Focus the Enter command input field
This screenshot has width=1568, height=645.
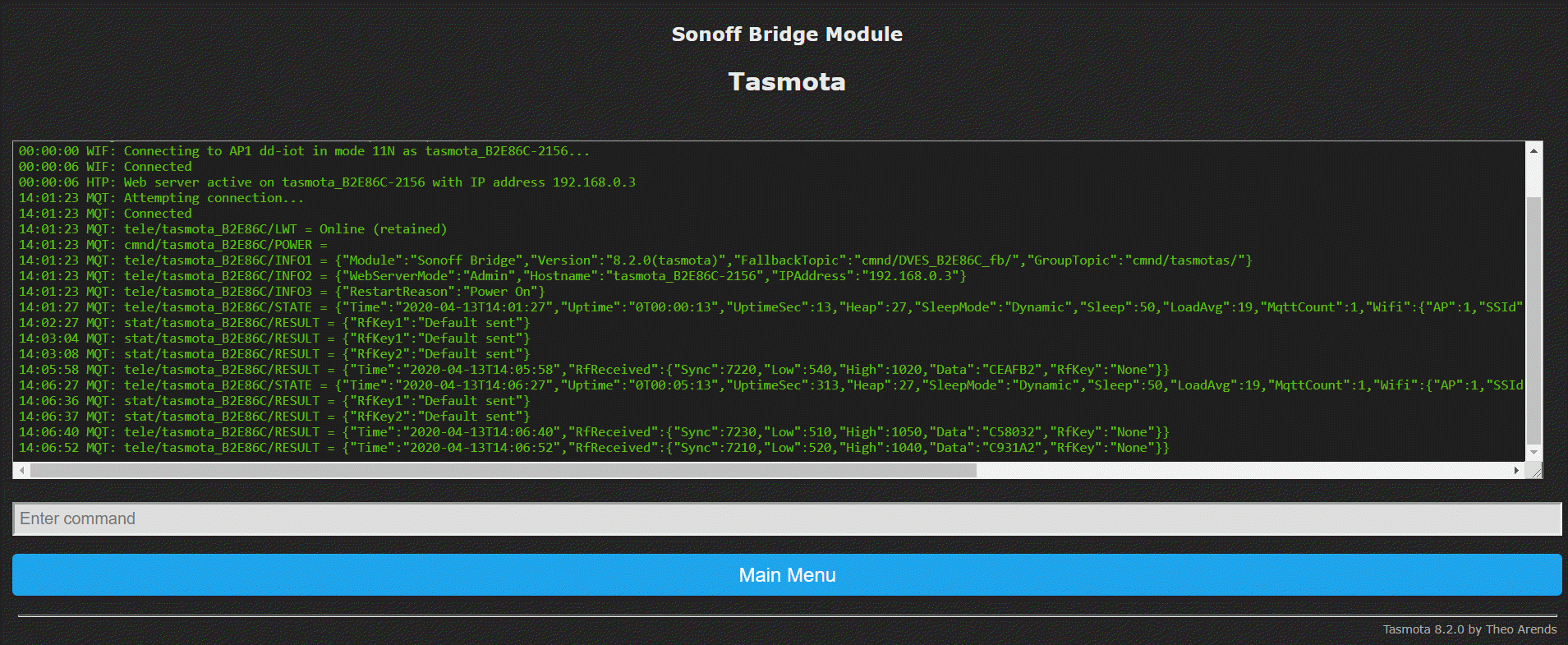(x=786, y=519)
